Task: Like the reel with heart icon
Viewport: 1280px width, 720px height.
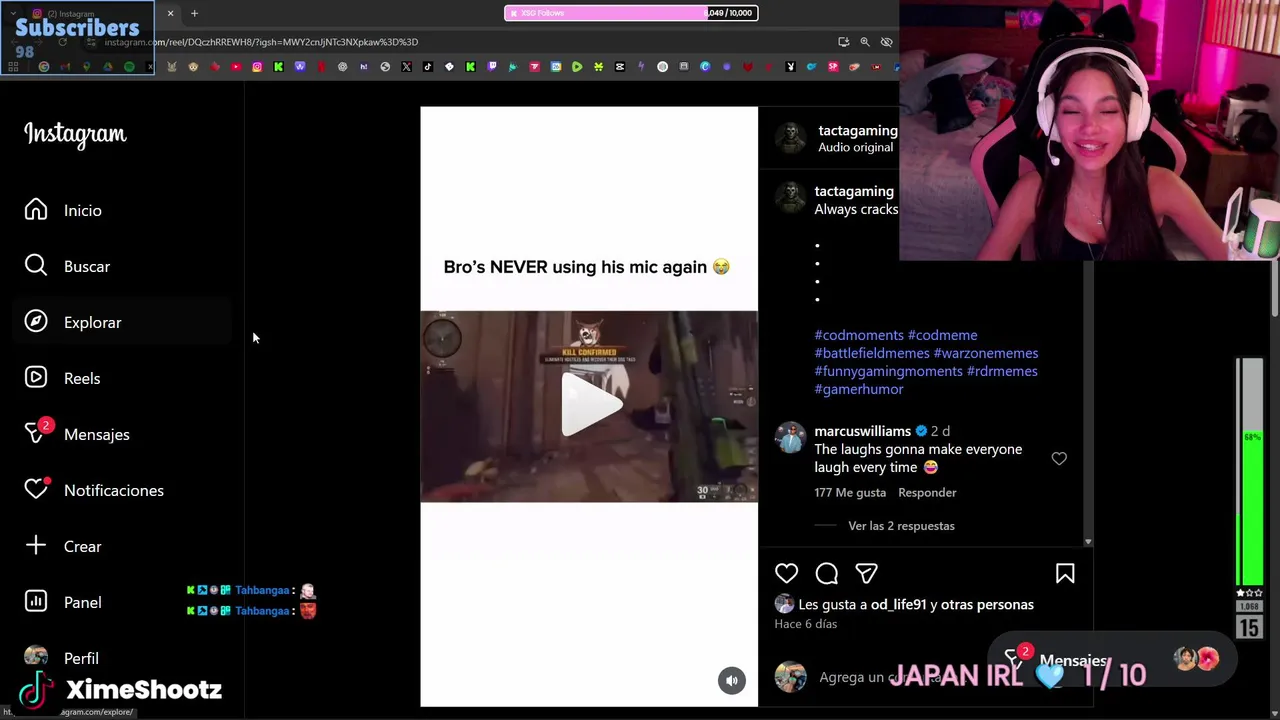Action: tap(787, 574)
